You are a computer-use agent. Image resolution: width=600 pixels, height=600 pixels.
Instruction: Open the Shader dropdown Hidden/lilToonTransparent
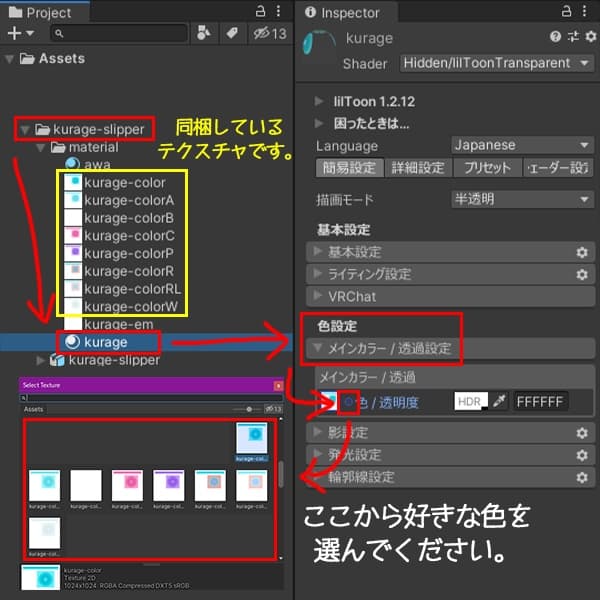pyautogui.click(x=497, y=63)
